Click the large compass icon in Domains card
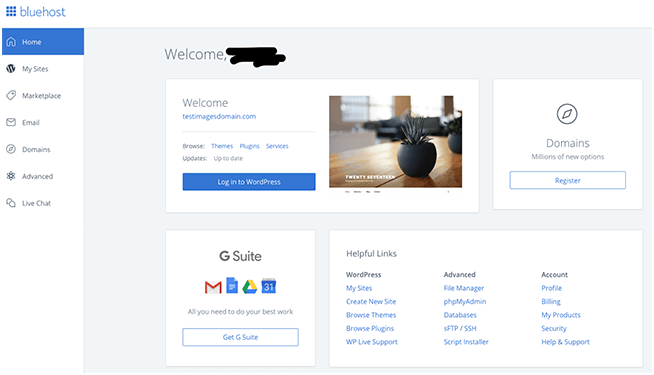 tap(567, 114)
